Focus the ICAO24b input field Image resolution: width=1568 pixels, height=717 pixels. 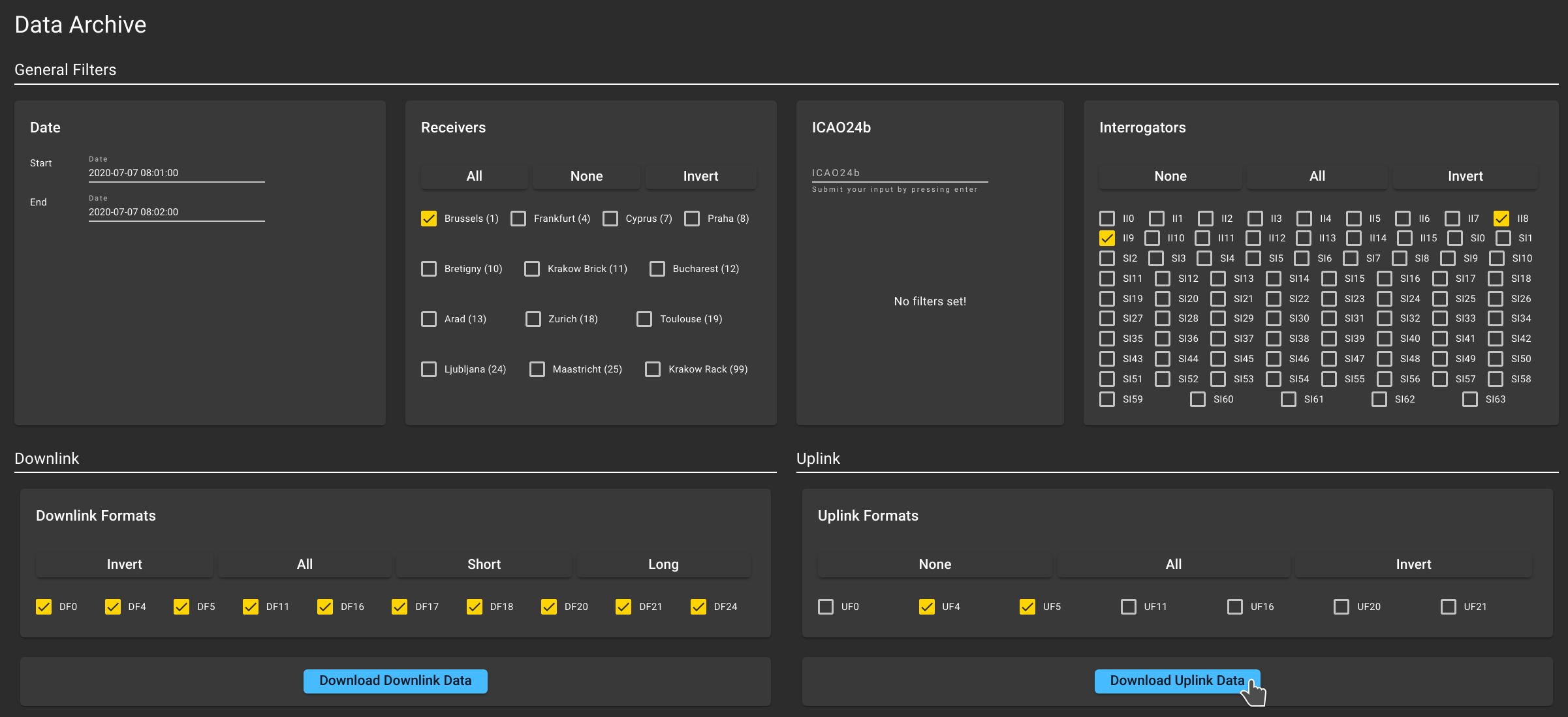(x=900, y=173)
